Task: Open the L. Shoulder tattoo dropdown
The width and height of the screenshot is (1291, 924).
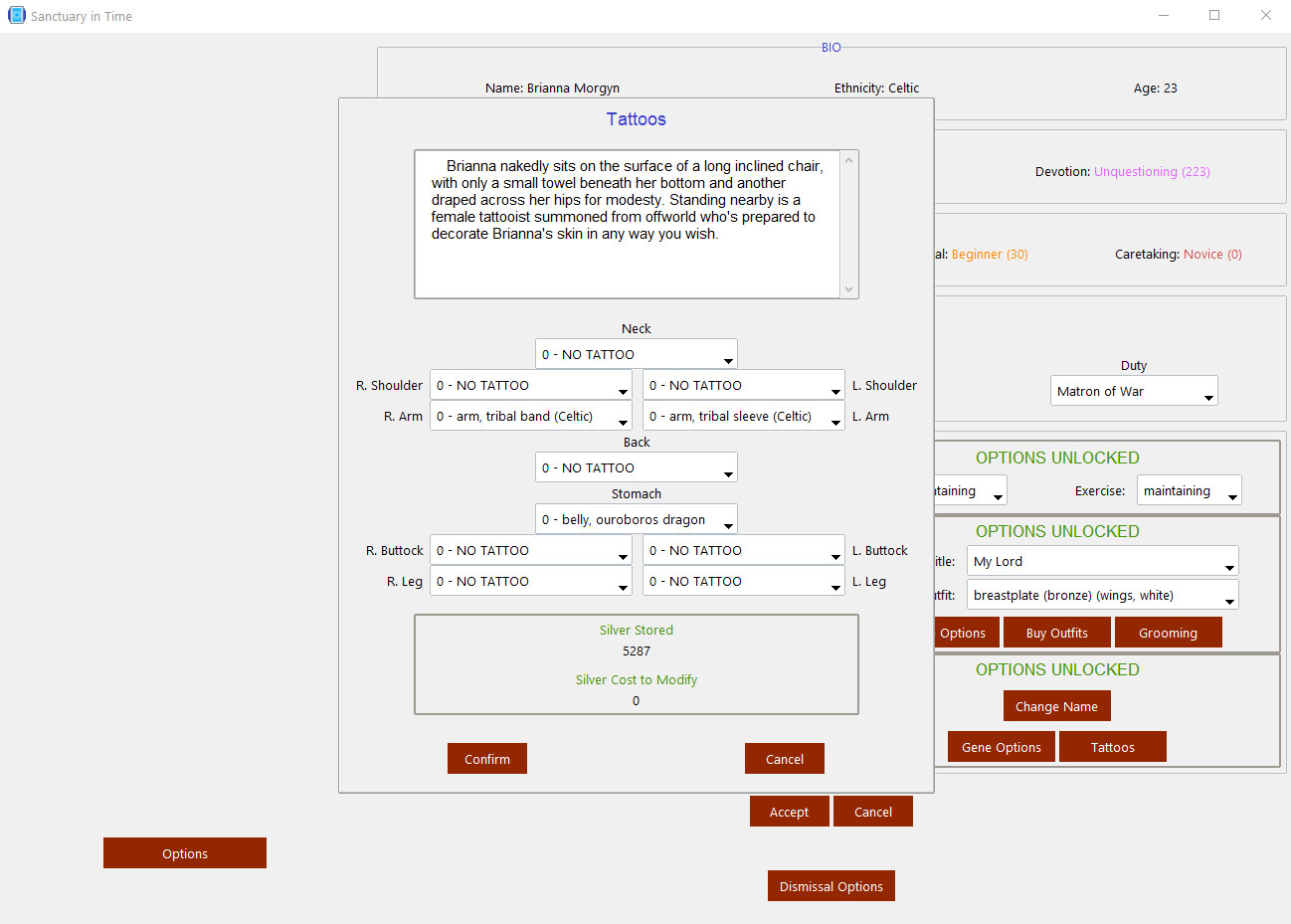Action: point(744,386)
